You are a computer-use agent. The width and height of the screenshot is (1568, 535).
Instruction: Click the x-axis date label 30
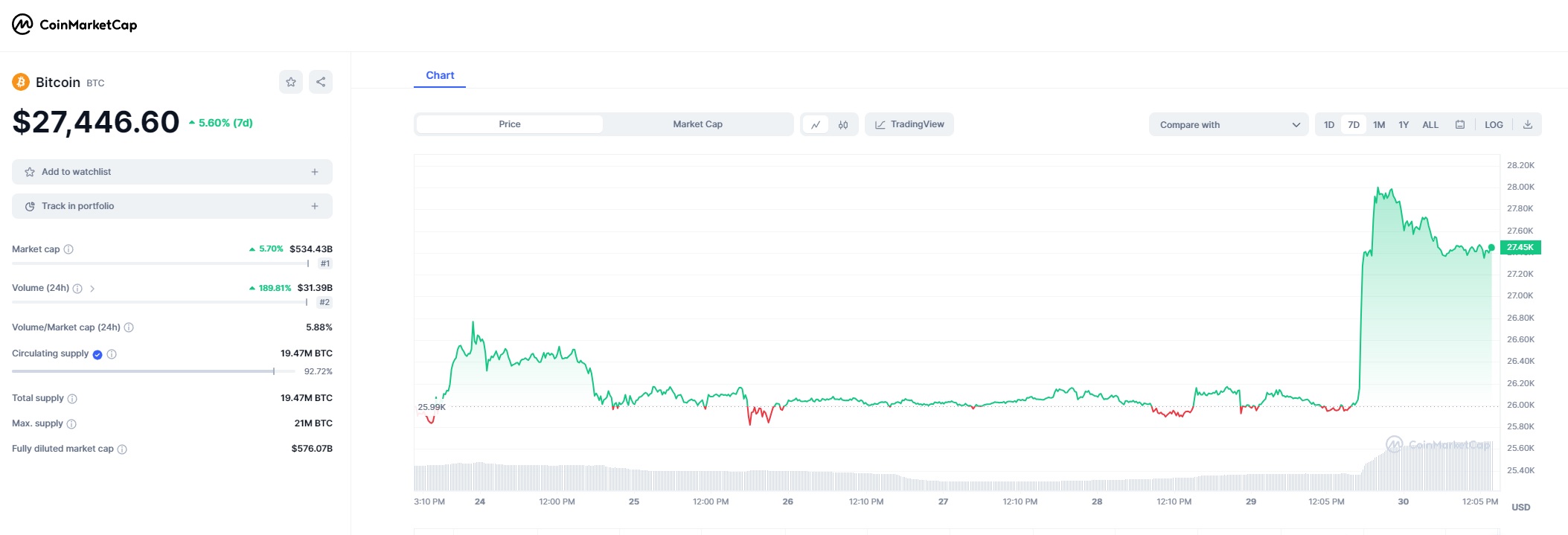(1403, 502)
